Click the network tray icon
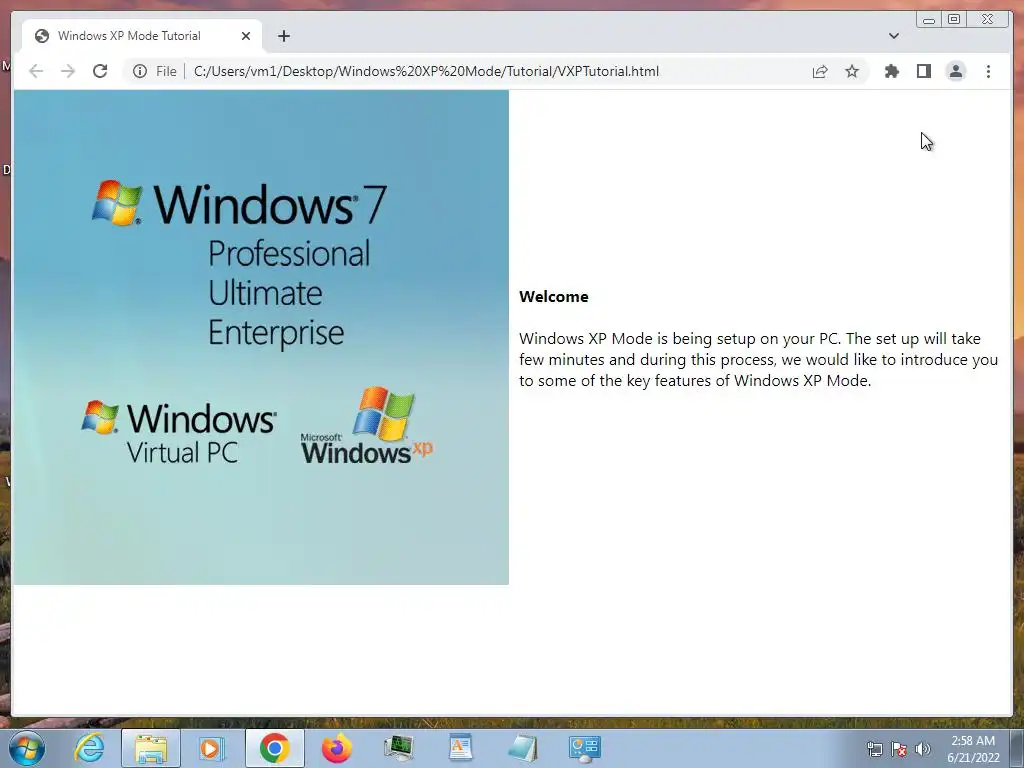1024x768 pixels. pos(874,750)
